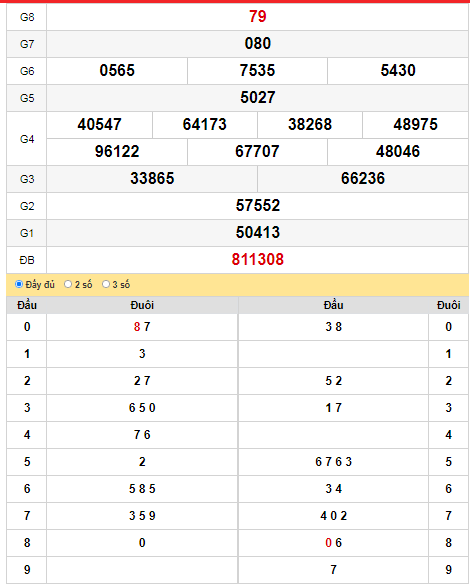Click the G7 result 080
The height and width of the screenshot is (587, 470).
point(258,43)
